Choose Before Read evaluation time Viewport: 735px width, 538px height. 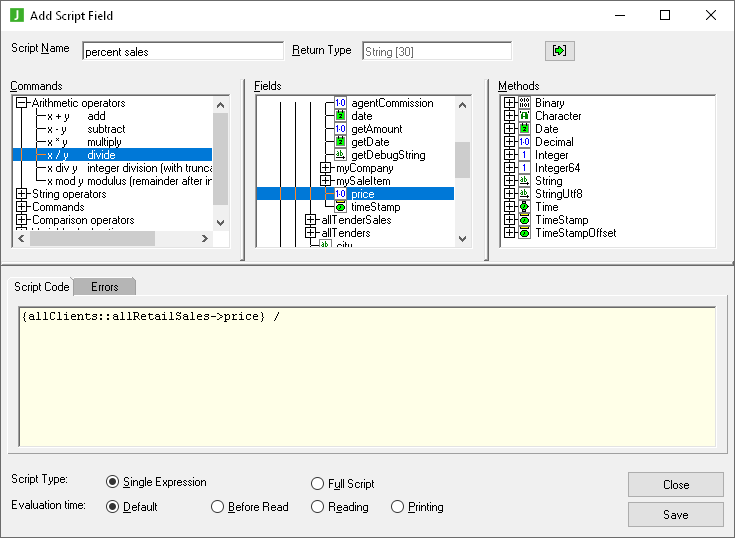(218, 507)
